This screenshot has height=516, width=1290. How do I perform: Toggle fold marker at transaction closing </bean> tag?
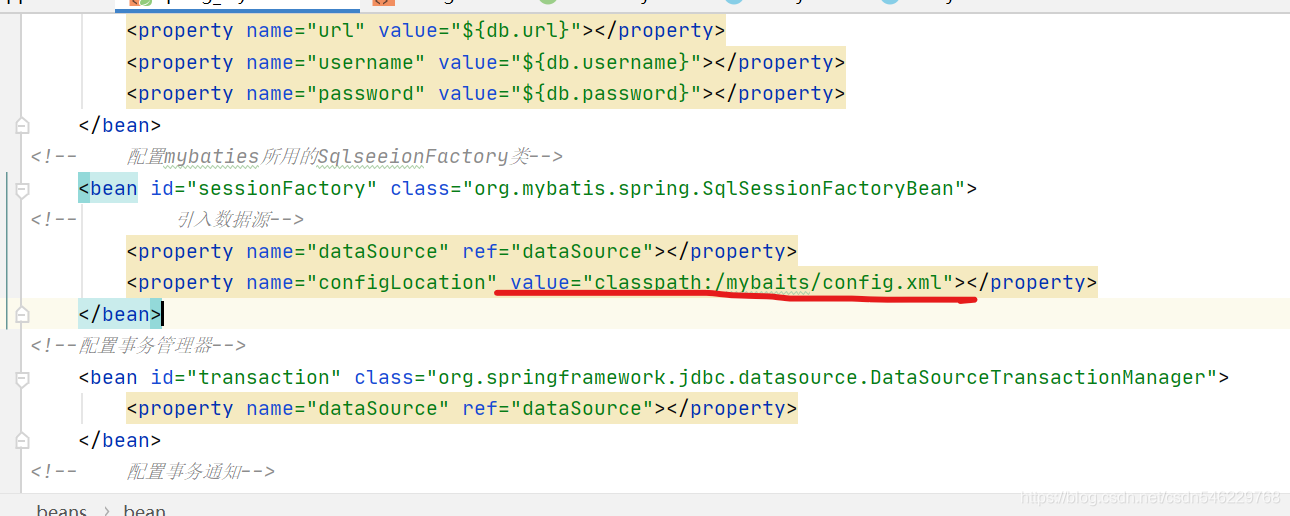tap(22, 440)
